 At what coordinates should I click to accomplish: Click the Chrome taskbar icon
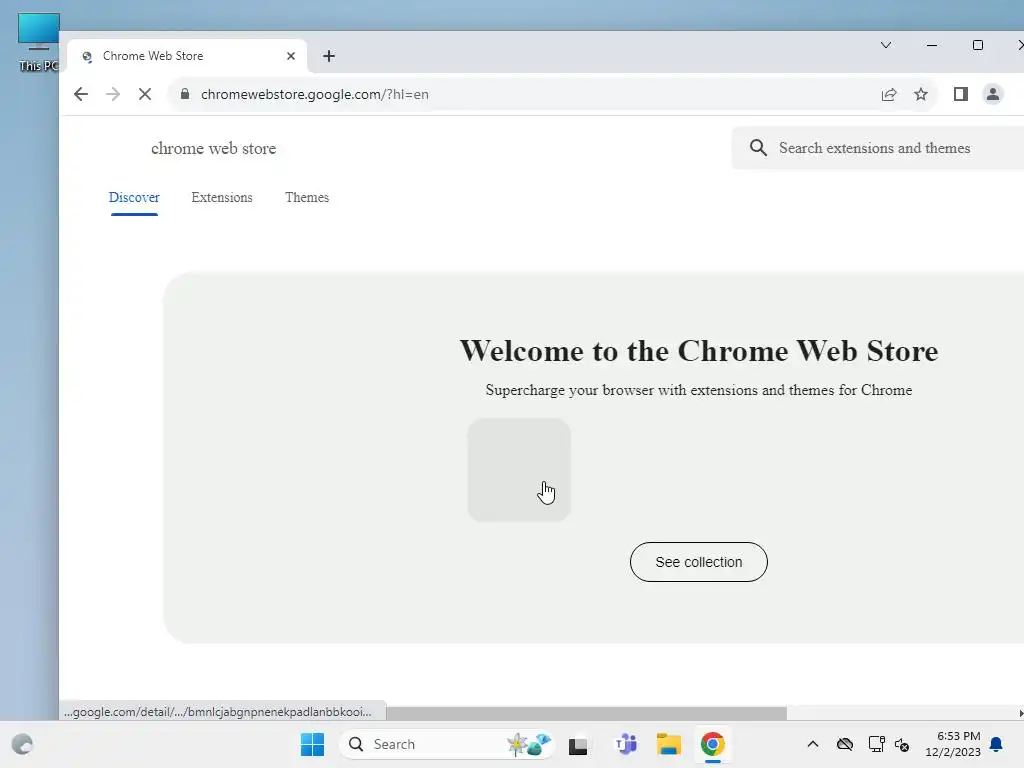712,744
